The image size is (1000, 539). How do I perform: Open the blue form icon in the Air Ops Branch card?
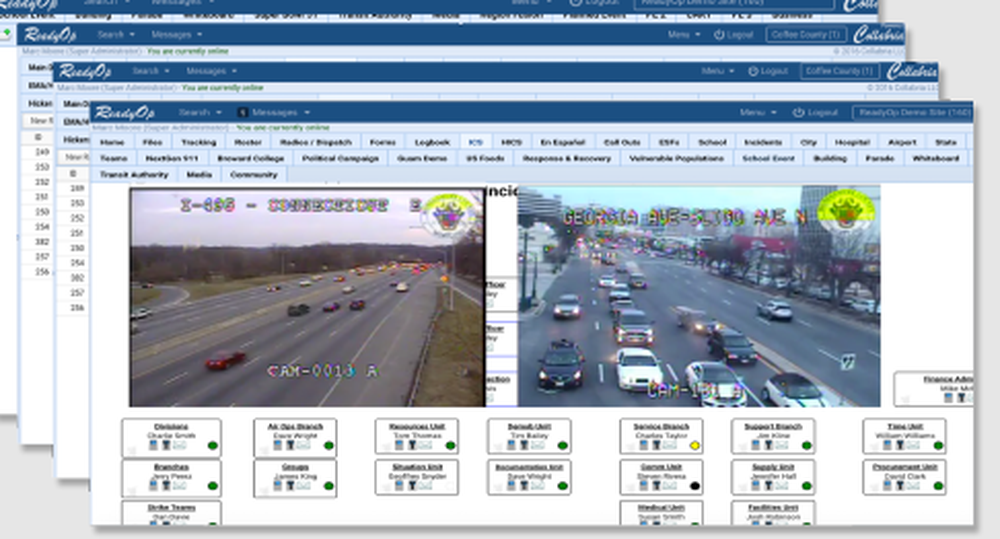coord(277,445)
